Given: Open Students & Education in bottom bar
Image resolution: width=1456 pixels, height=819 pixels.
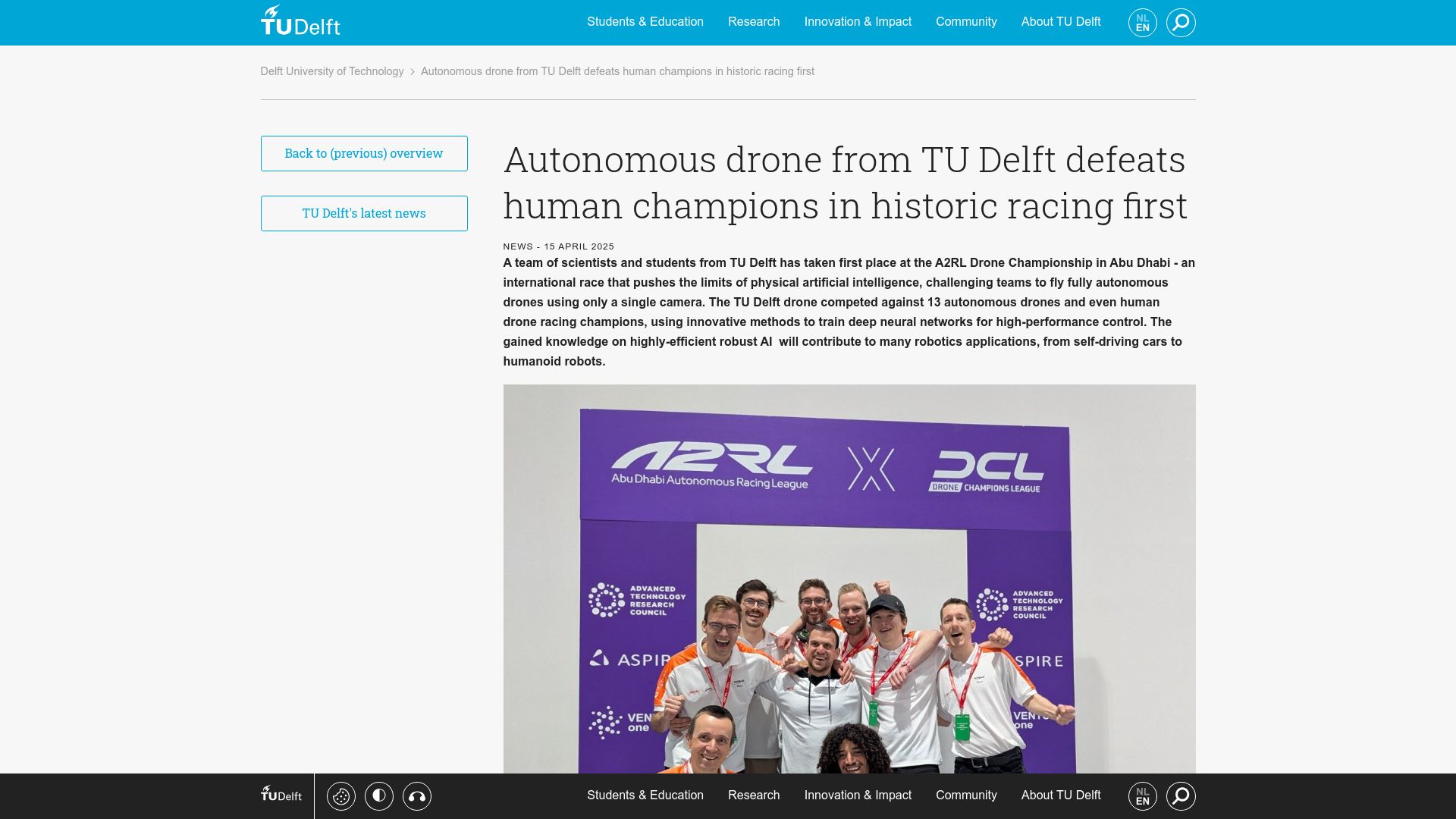Looking at the screenshot, I should (x=645, y=795).
